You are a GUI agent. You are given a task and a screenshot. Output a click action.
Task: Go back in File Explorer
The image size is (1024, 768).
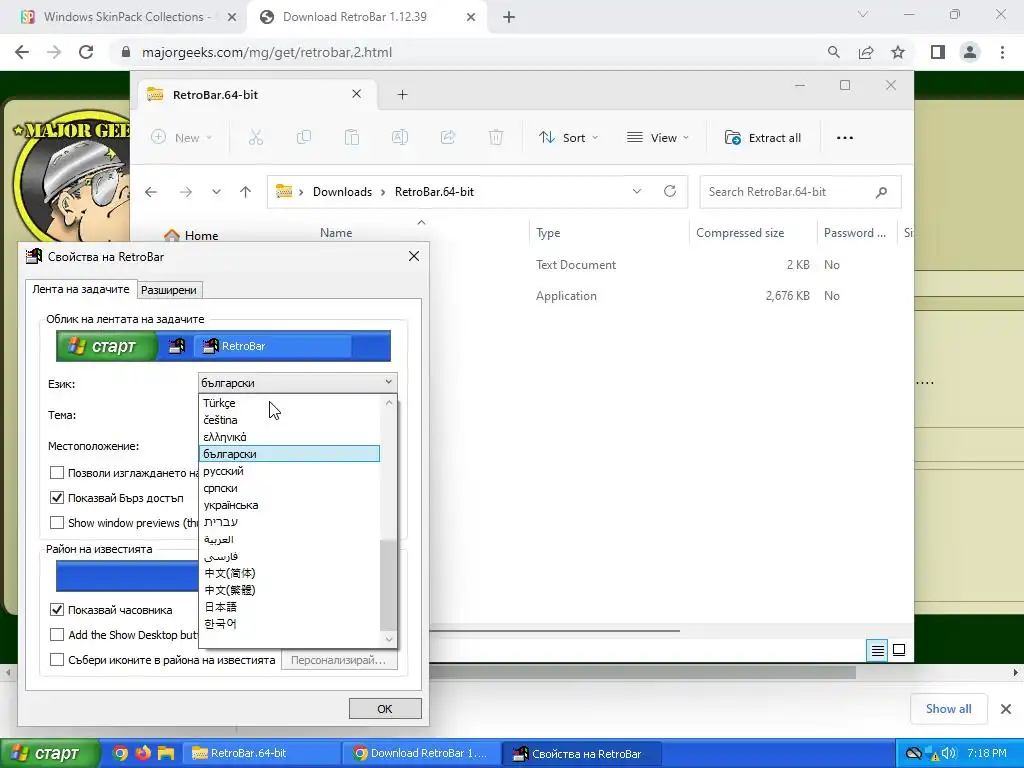pyautogui.click(x=151, y=192)
